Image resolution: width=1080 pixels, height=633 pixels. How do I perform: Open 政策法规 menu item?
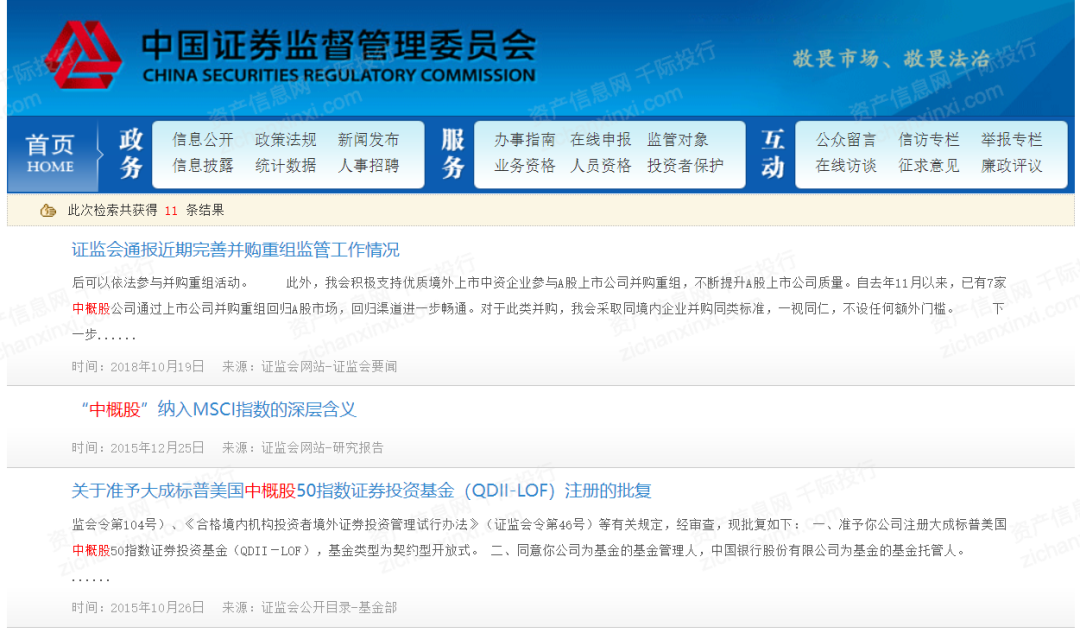point(285,140)
